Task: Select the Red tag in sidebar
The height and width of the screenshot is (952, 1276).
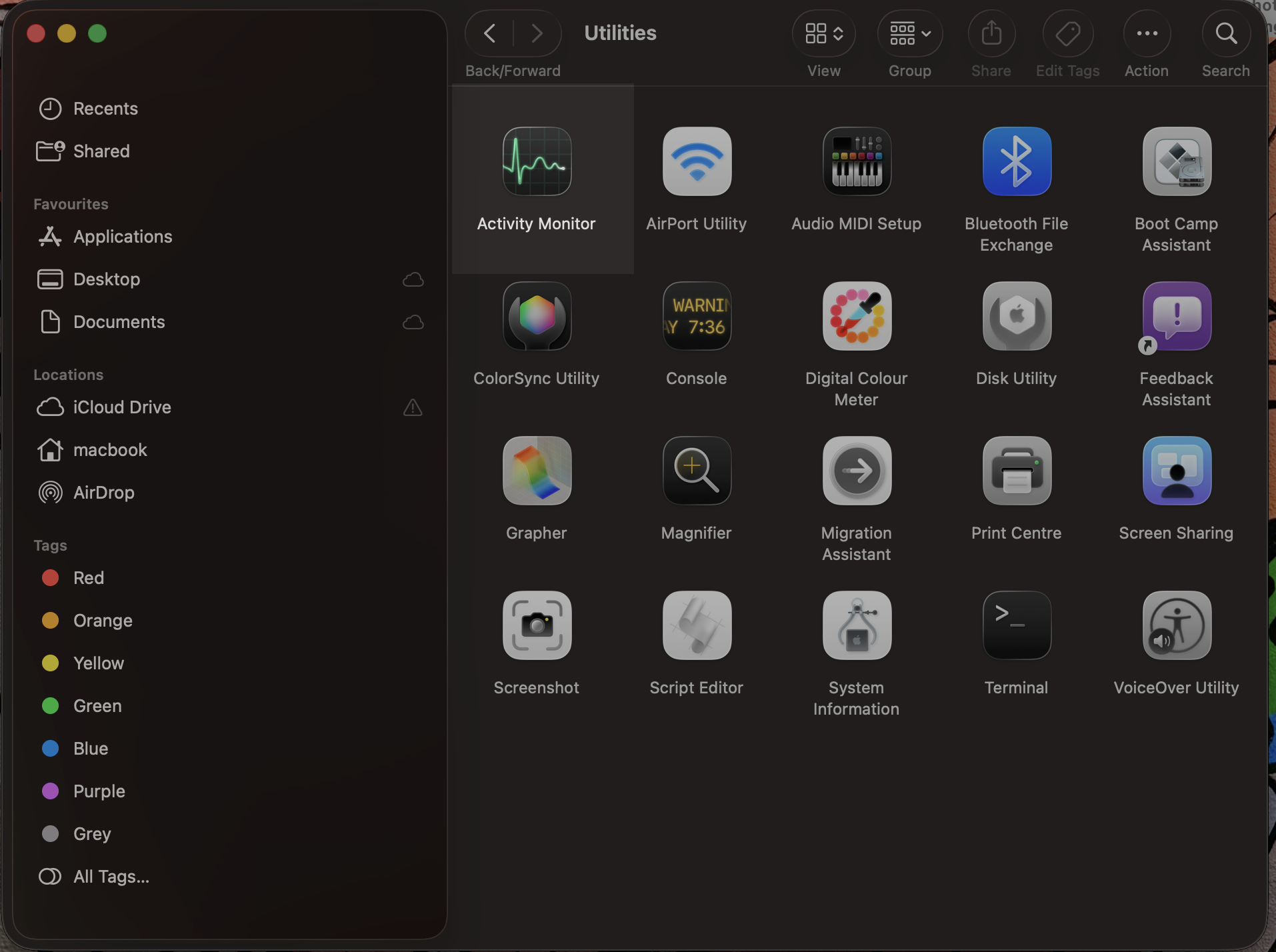Action: point(89,578)
